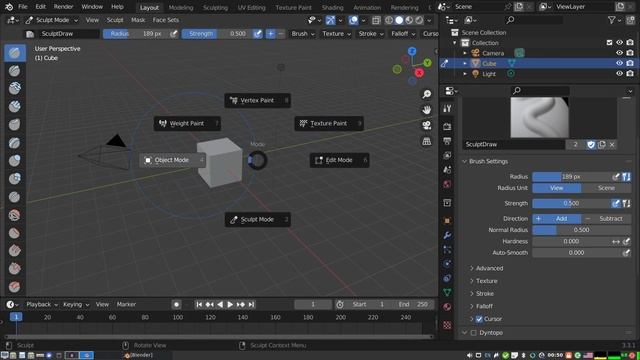Toggle strength pressure sensitivity in header
Image resolution: width=640 pixels, height=360 pixels.
[258, 34]
